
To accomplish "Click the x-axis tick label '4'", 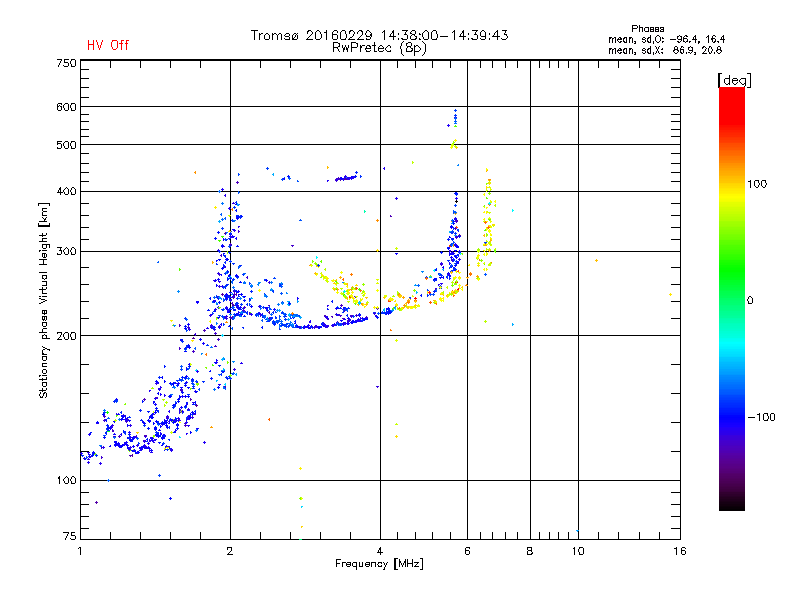I will (x=380, y=551).
